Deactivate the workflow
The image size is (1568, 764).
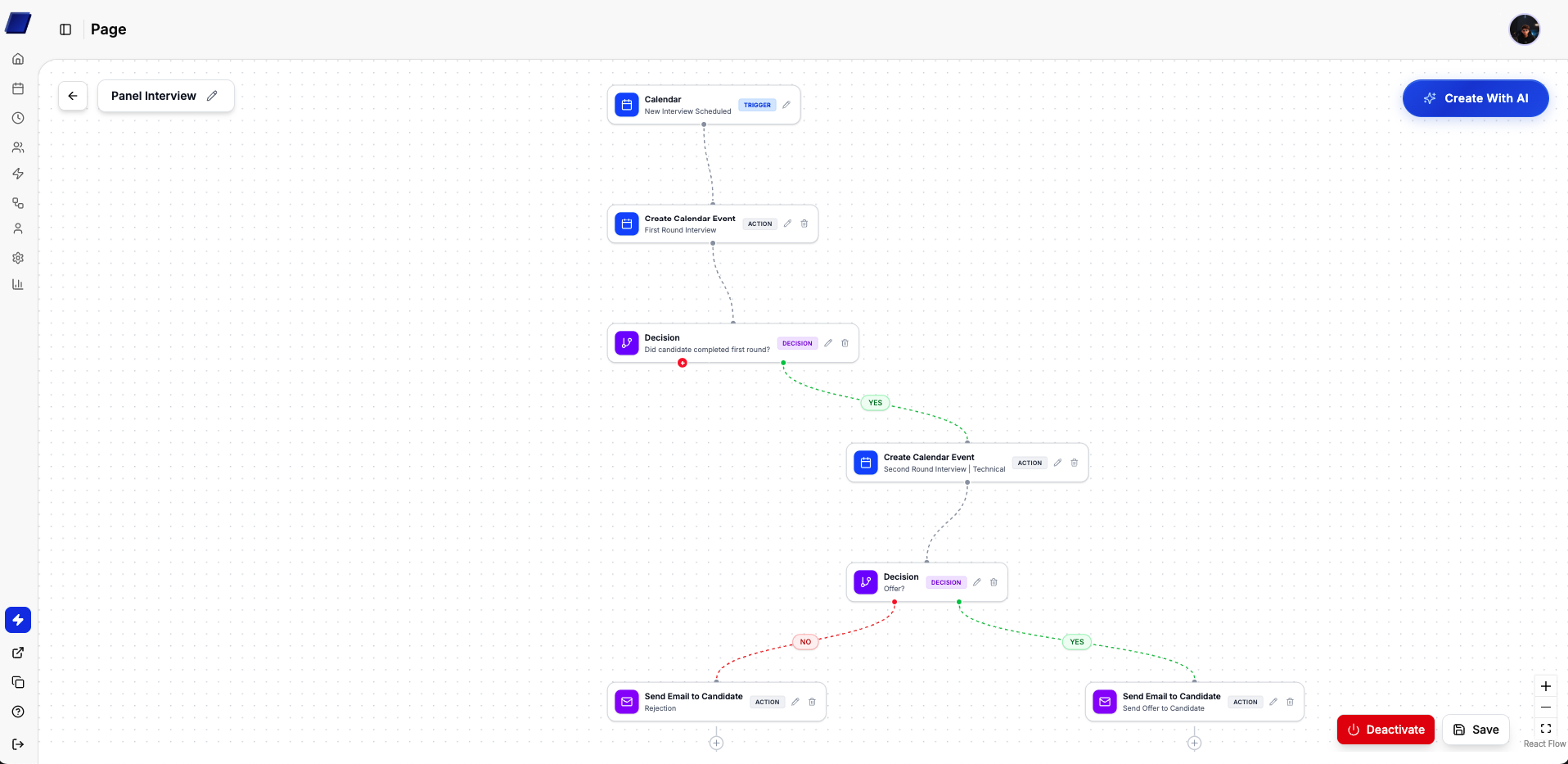coord(1386,729)
